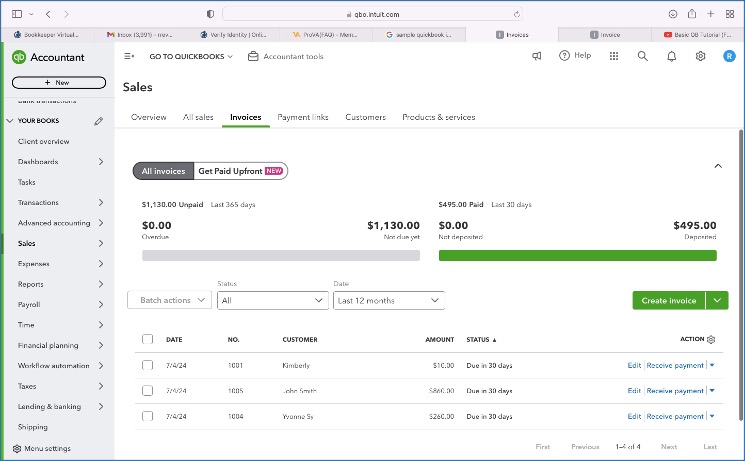Select the John Smith invoice checkbox
745x461 pixels.
[148, 391]
